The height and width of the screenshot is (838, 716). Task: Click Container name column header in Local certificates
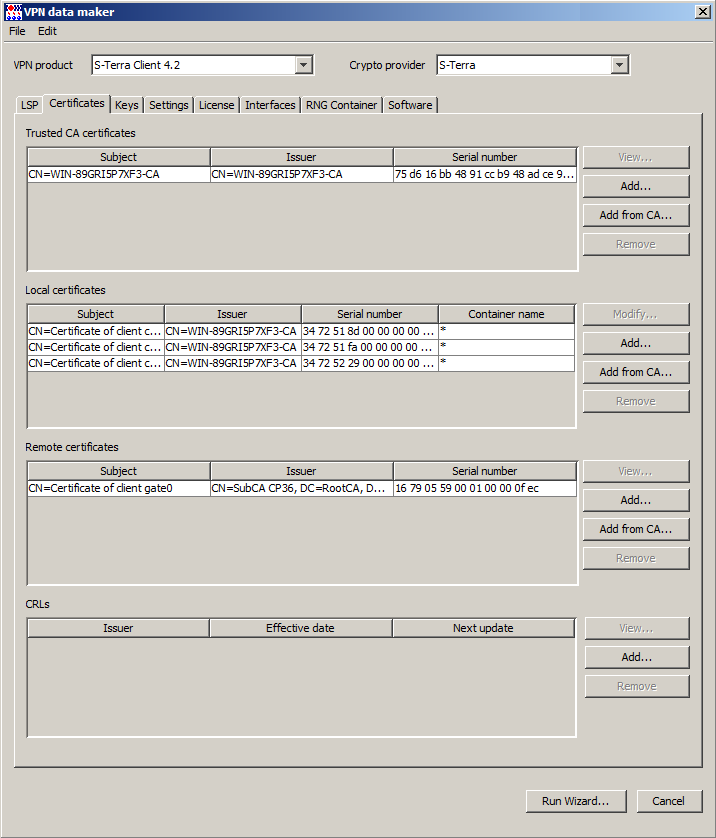(x=507, y=314)
